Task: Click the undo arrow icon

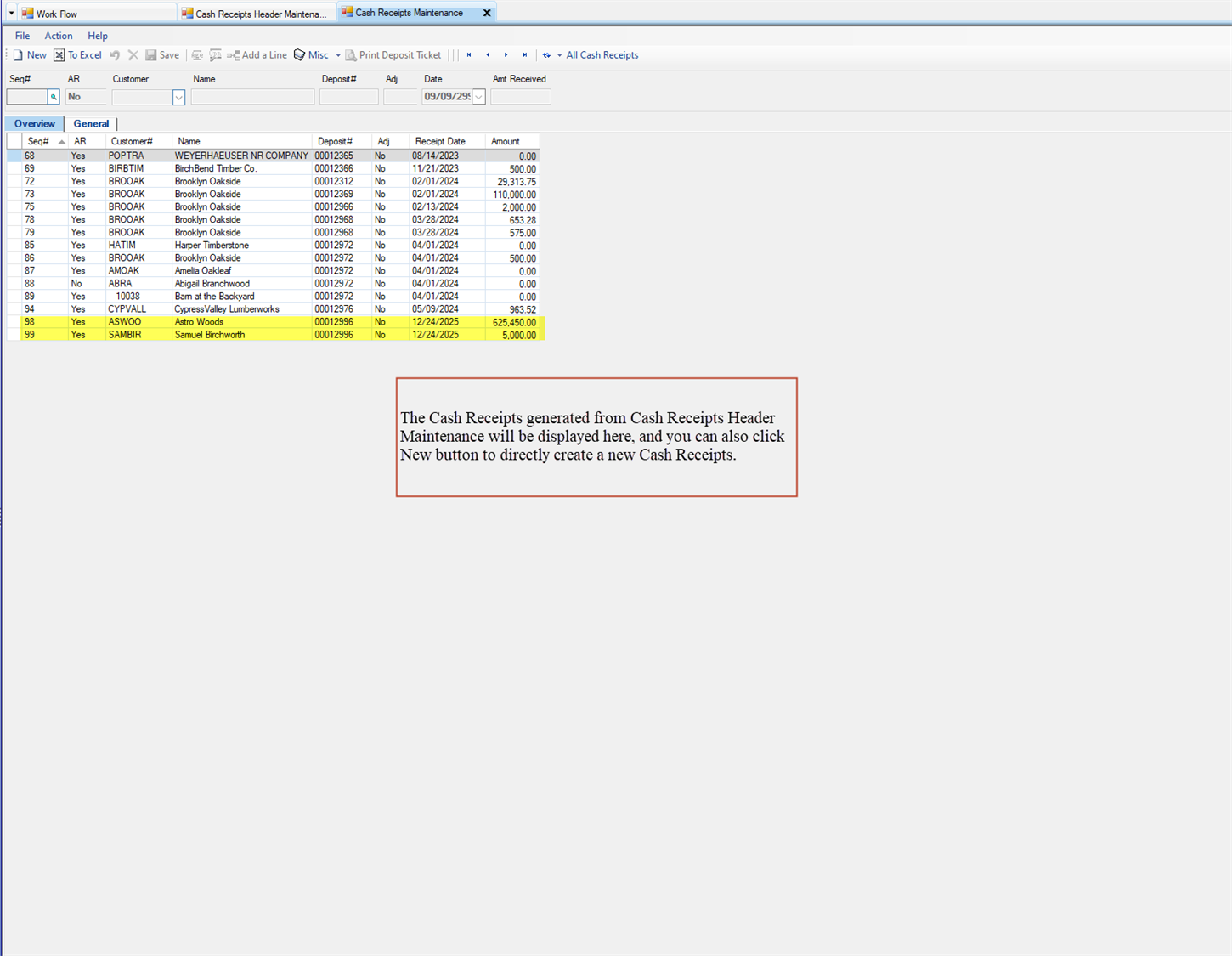Action: (115, 54)
